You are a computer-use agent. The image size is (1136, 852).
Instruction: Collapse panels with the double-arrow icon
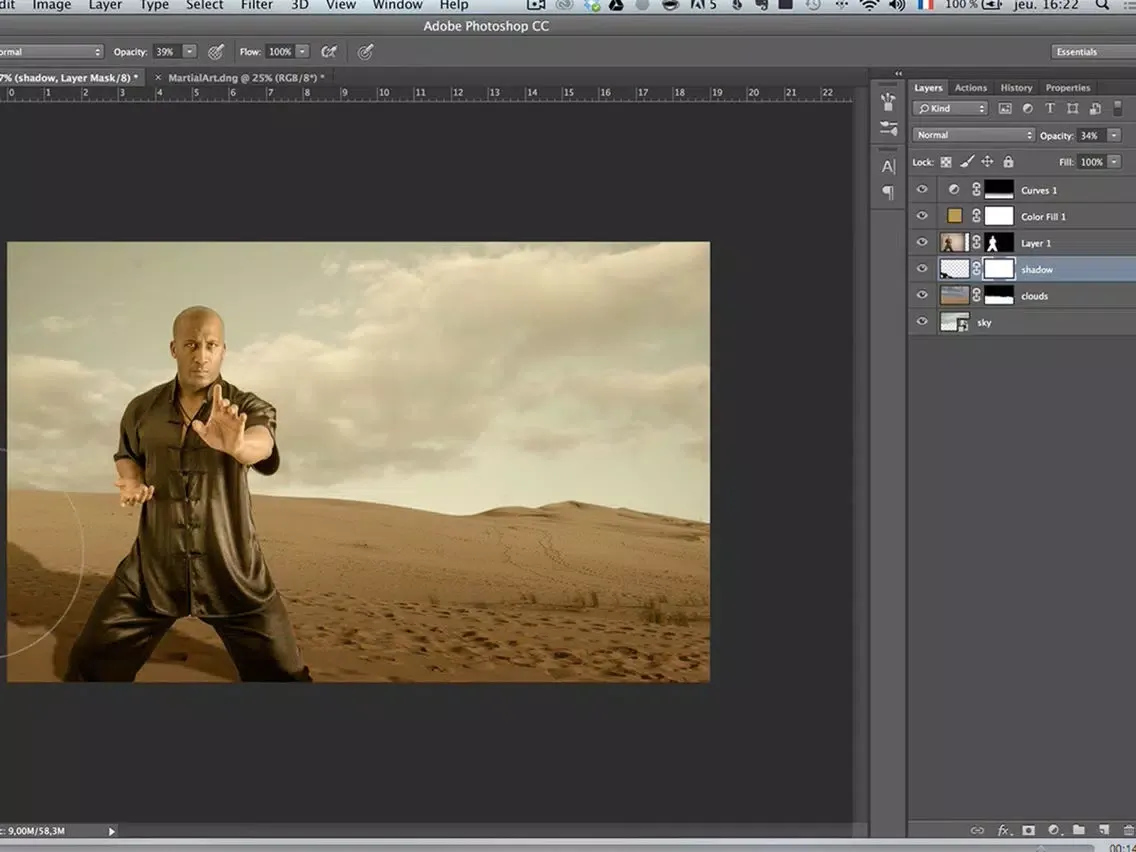tap(898, 74)
